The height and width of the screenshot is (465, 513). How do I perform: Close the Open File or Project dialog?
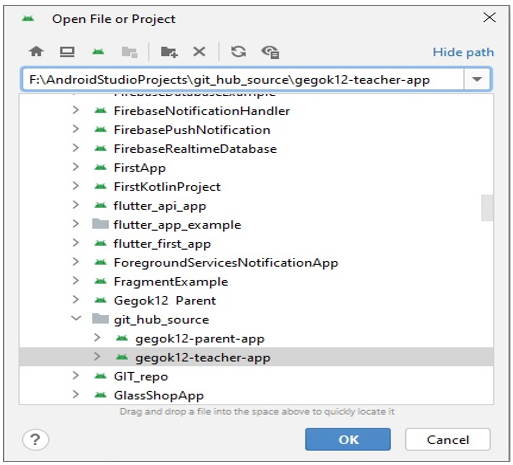(x=489, y=17)
